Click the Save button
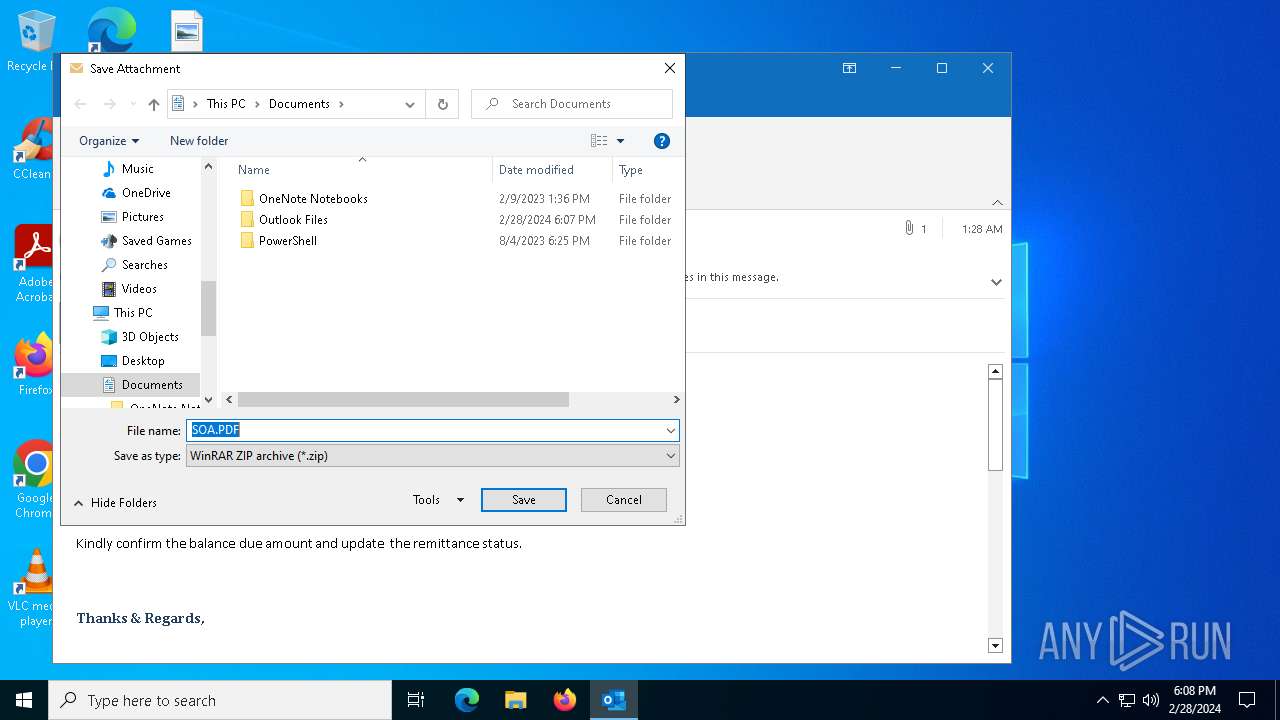This screenshot has width=1280, height=720. 524,500
